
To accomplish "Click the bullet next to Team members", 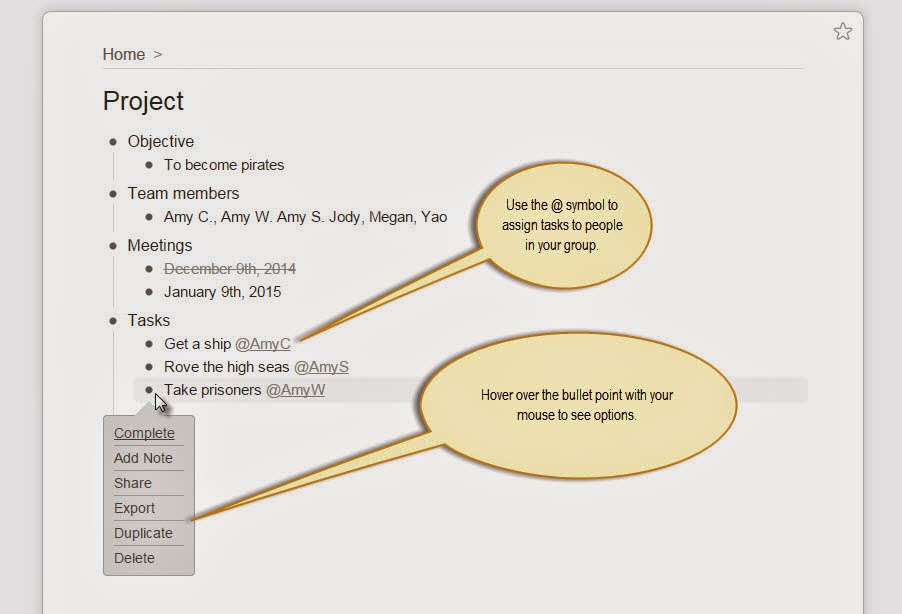I will [x=113, y=194].
